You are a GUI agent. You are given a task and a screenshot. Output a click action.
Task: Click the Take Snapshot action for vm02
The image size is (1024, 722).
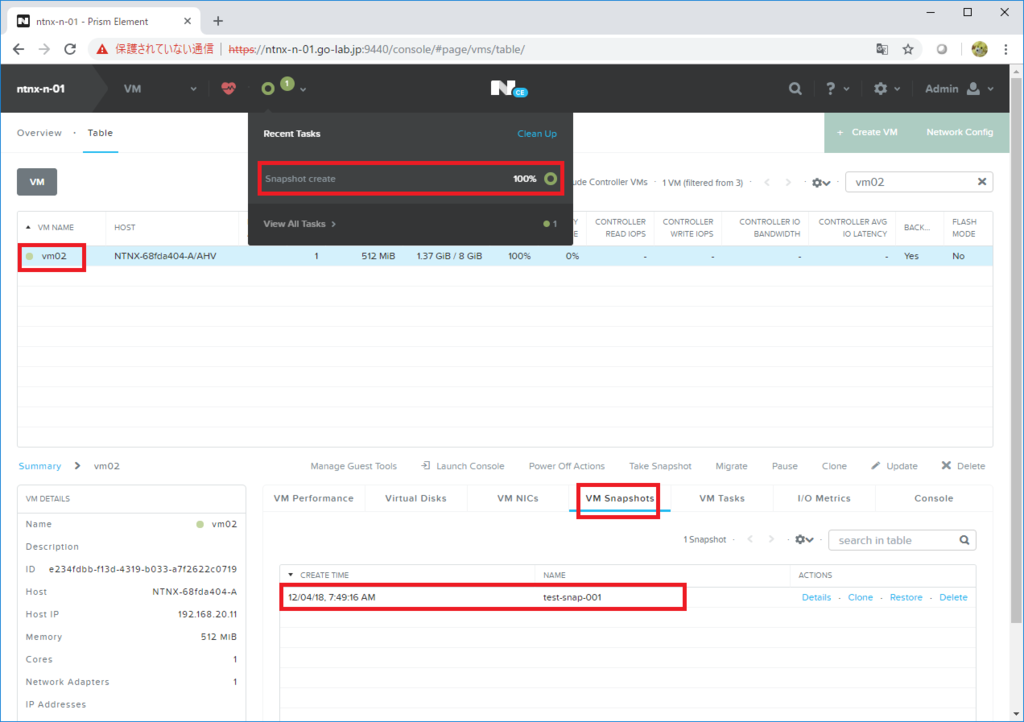click(660, 465)
